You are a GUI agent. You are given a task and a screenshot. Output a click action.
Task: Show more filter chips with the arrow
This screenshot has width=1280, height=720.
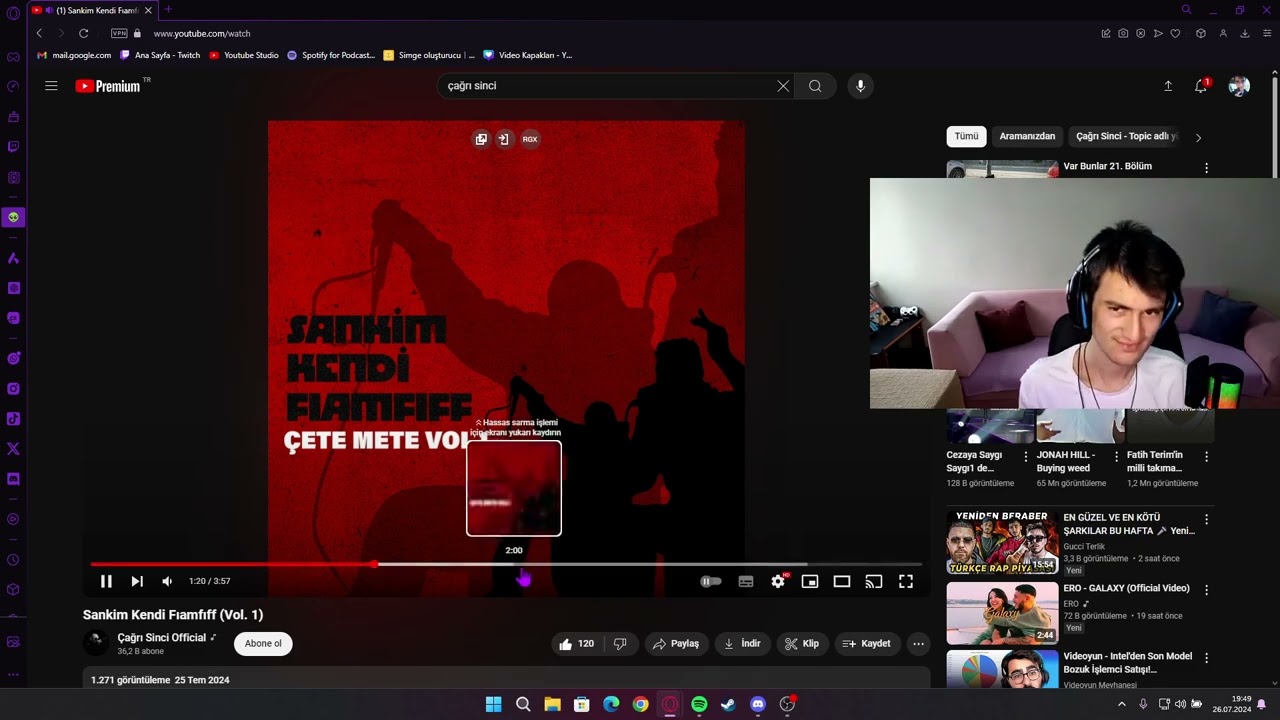1198,137
